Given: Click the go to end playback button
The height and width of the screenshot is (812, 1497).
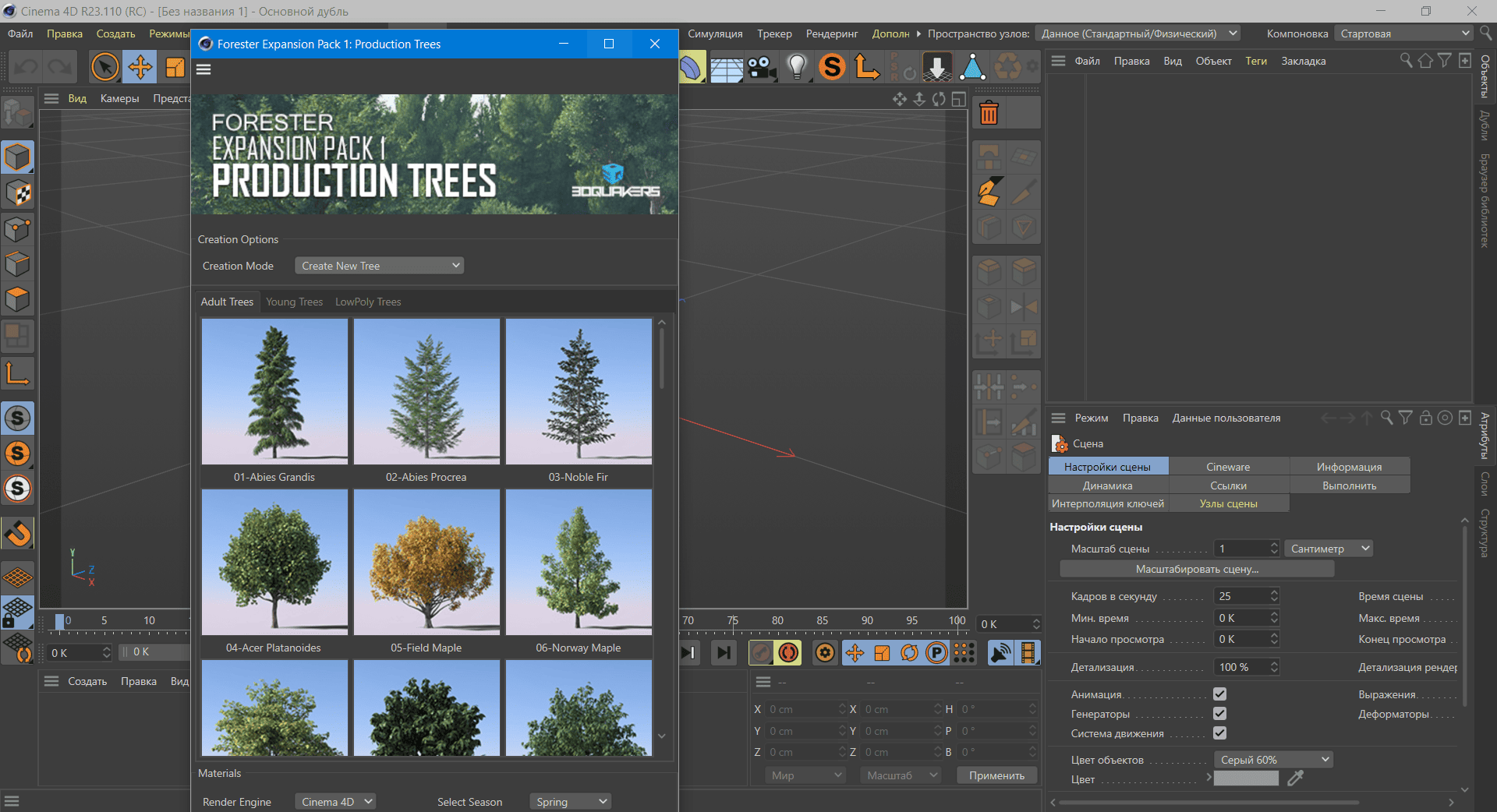Looking at the screenshot, I should point(724,653).
